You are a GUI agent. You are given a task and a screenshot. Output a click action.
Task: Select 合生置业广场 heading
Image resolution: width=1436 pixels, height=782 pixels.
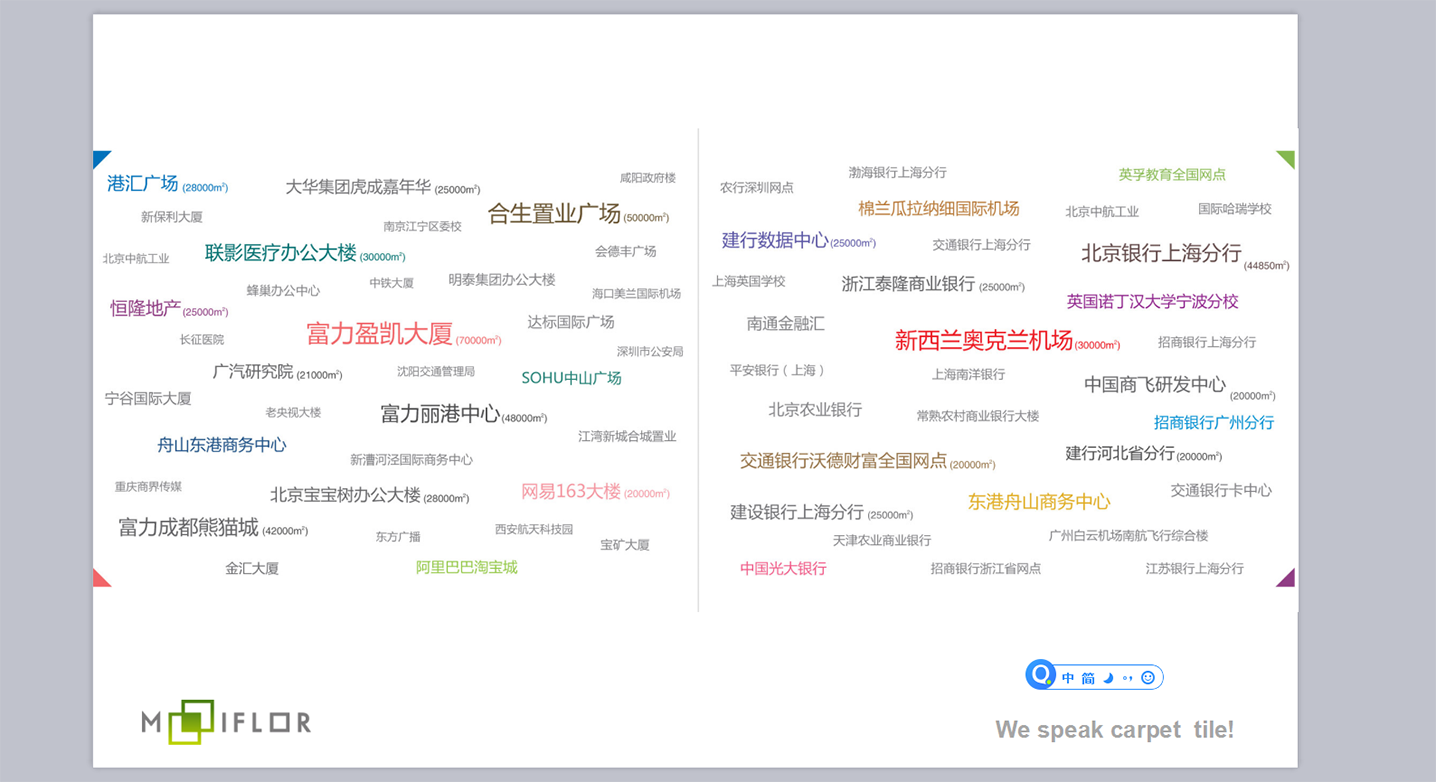tap(554, 213)
